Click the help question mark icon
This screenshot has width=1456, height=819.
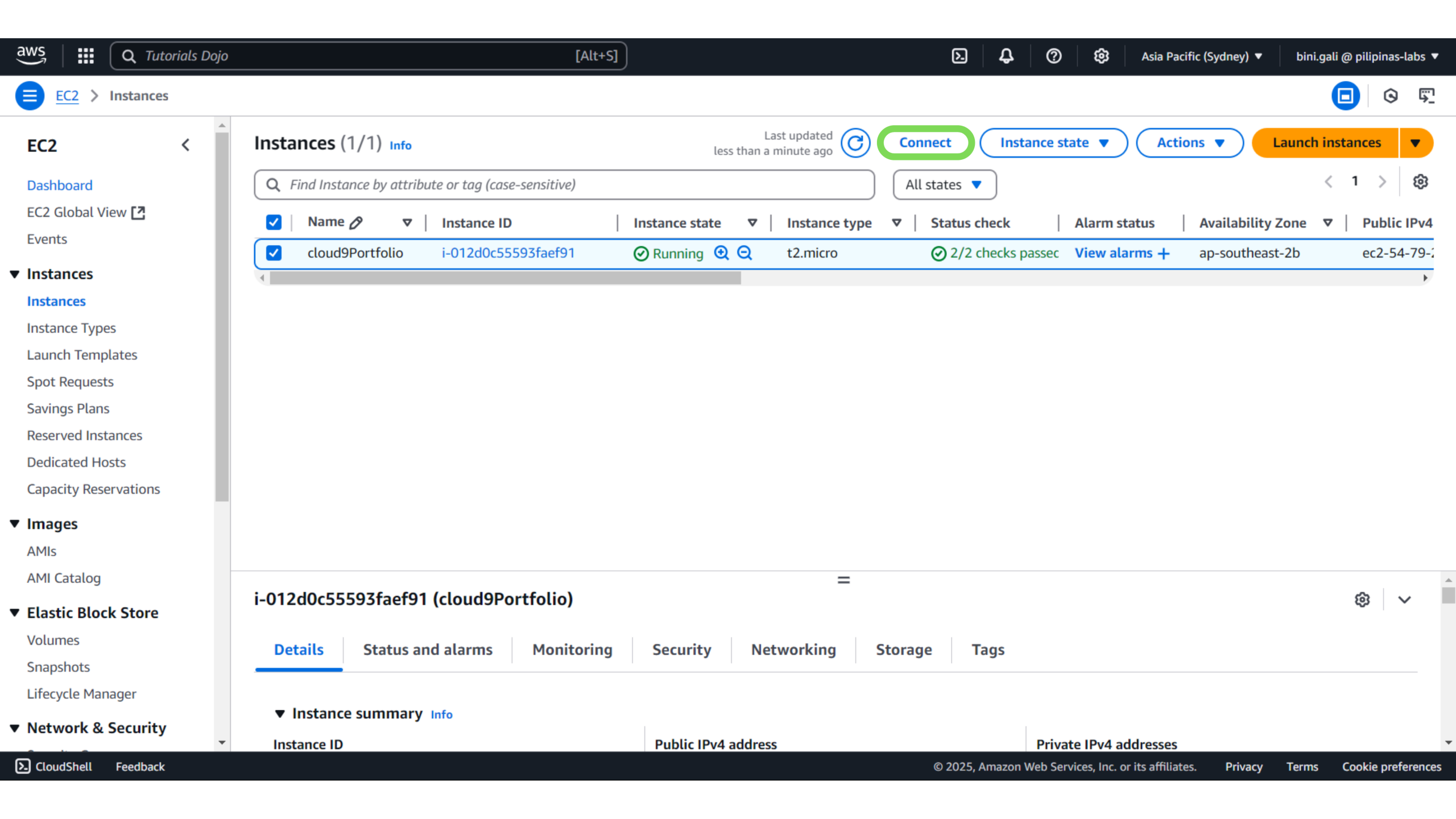pos(1053,56)
